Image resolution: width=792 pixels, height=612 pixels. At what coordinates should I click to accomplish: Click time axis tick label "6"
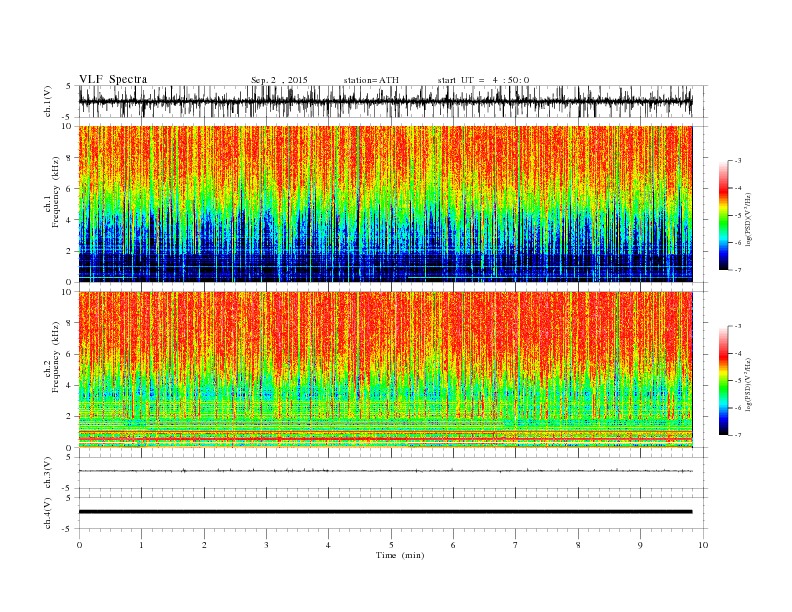pyautogui.click(x=453, y=545)
